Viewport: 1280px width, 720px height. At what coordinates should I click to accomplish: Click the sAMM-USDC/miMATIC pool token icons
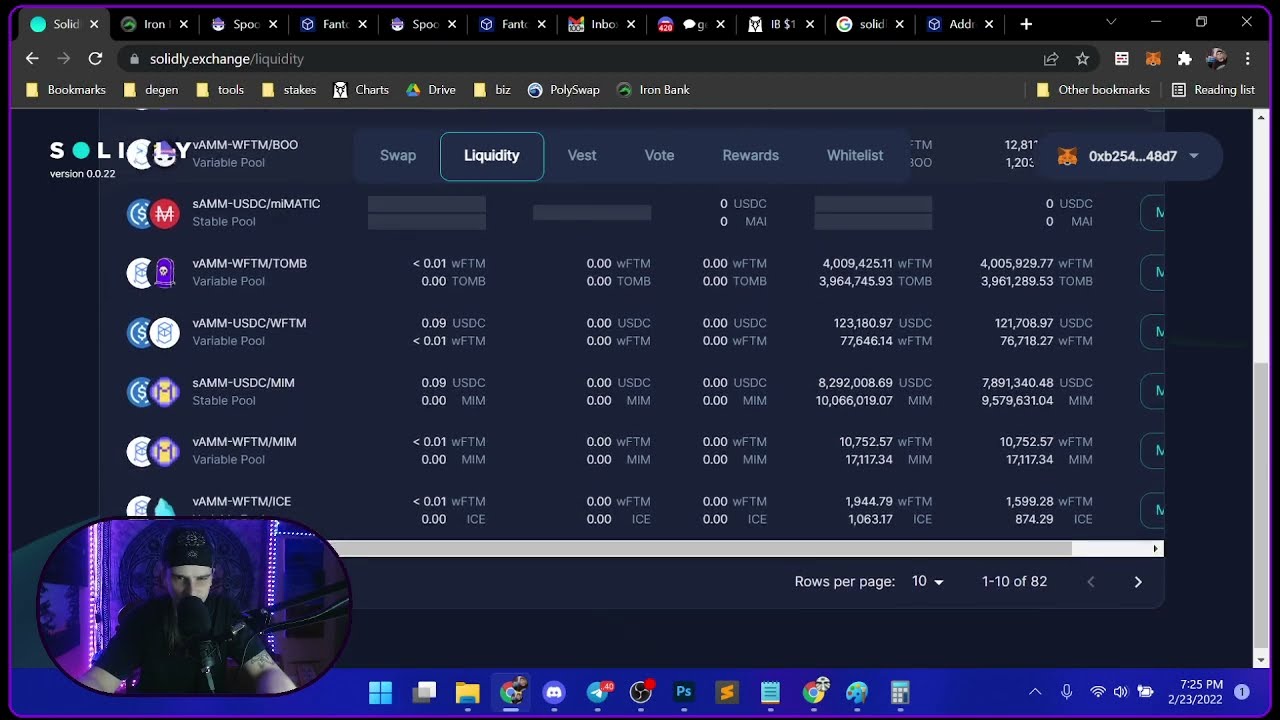click(x=153, y=212)
